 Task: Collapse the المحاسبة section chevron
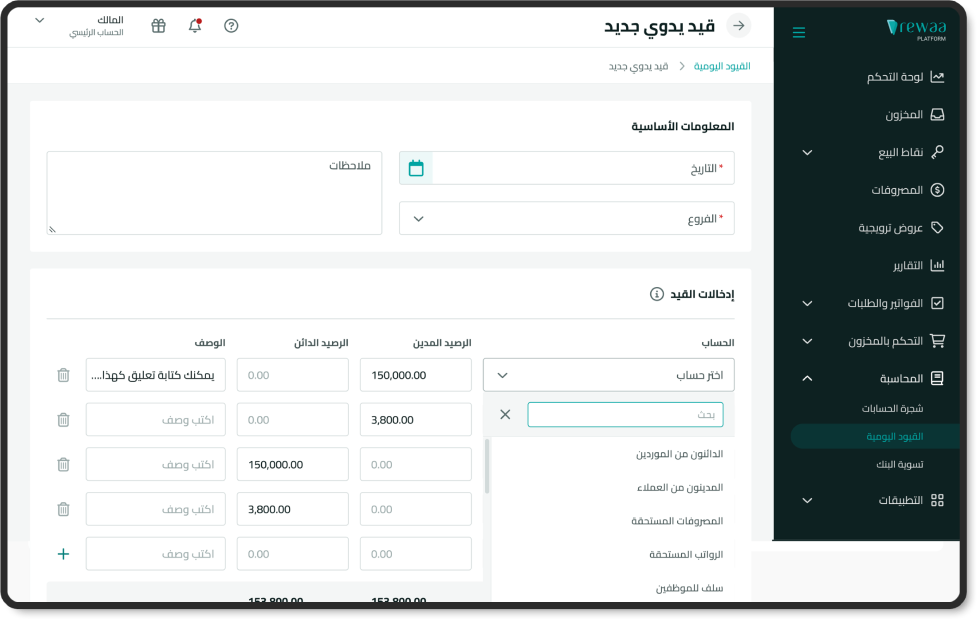tap(808, 378)
